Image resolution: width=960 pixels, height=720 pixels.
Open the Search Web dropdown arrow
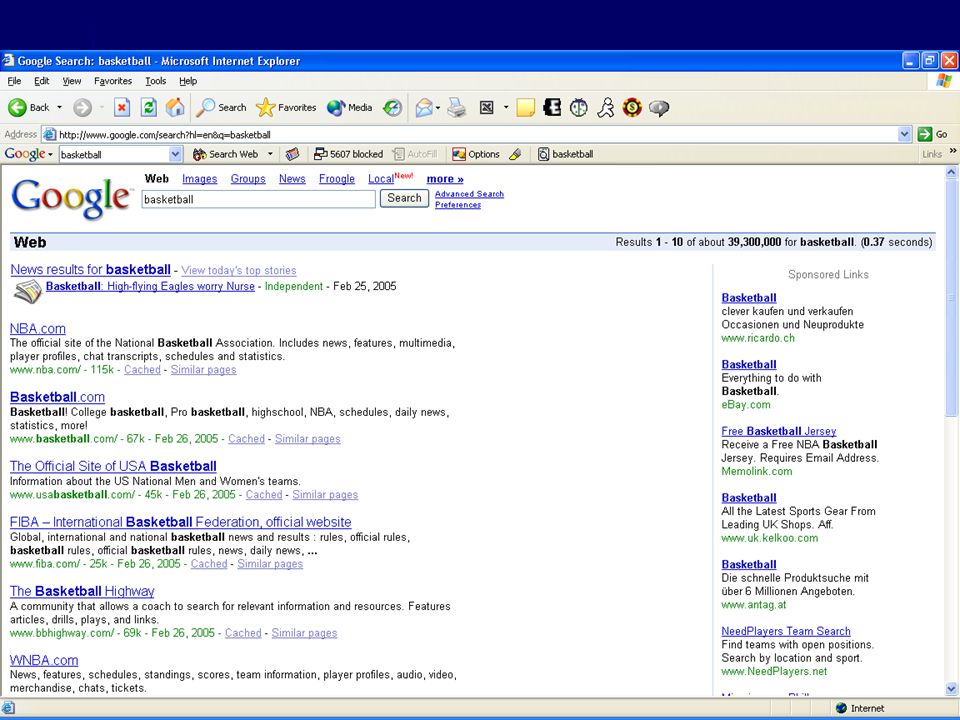click(270, 154)
